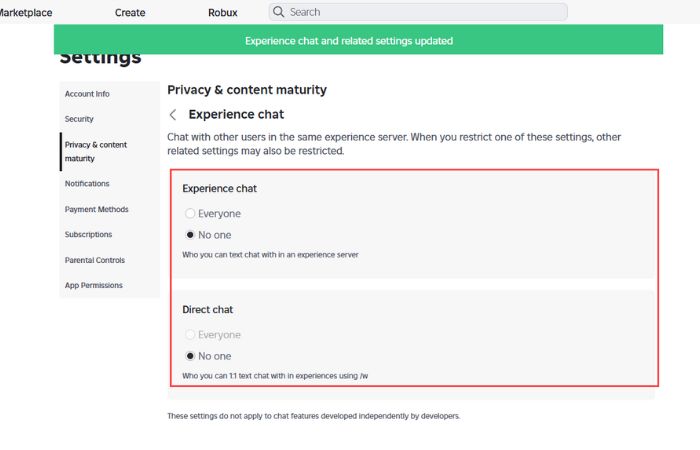700x450 pixels.
Task: Go to Payment Methods settings
Action: (x=96, y=209)
